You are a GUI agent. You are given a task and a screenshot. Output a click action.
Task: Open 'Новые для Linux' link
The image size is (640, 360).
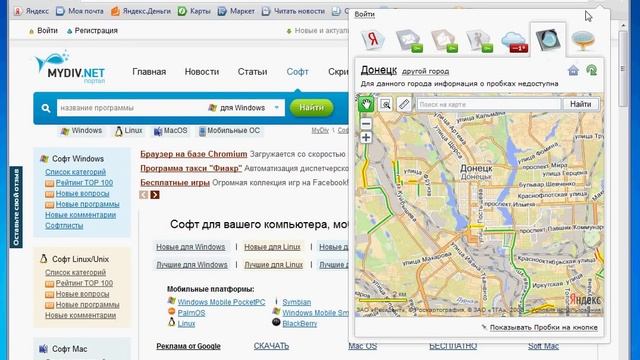click(x=272, y=247)
